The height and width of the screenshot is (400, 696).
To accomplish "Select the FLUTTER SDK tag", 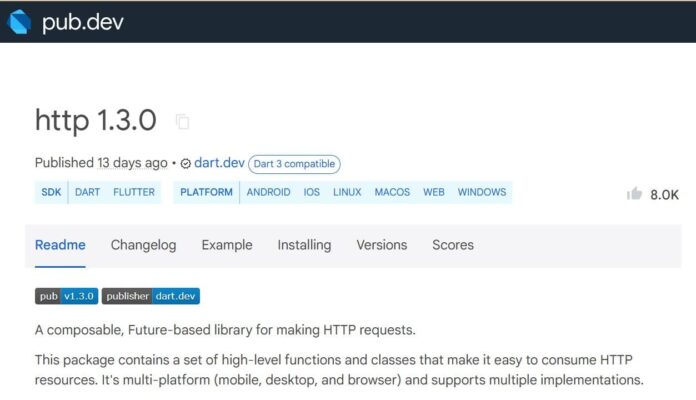I will pyautogui.click(x=134, y=192).
